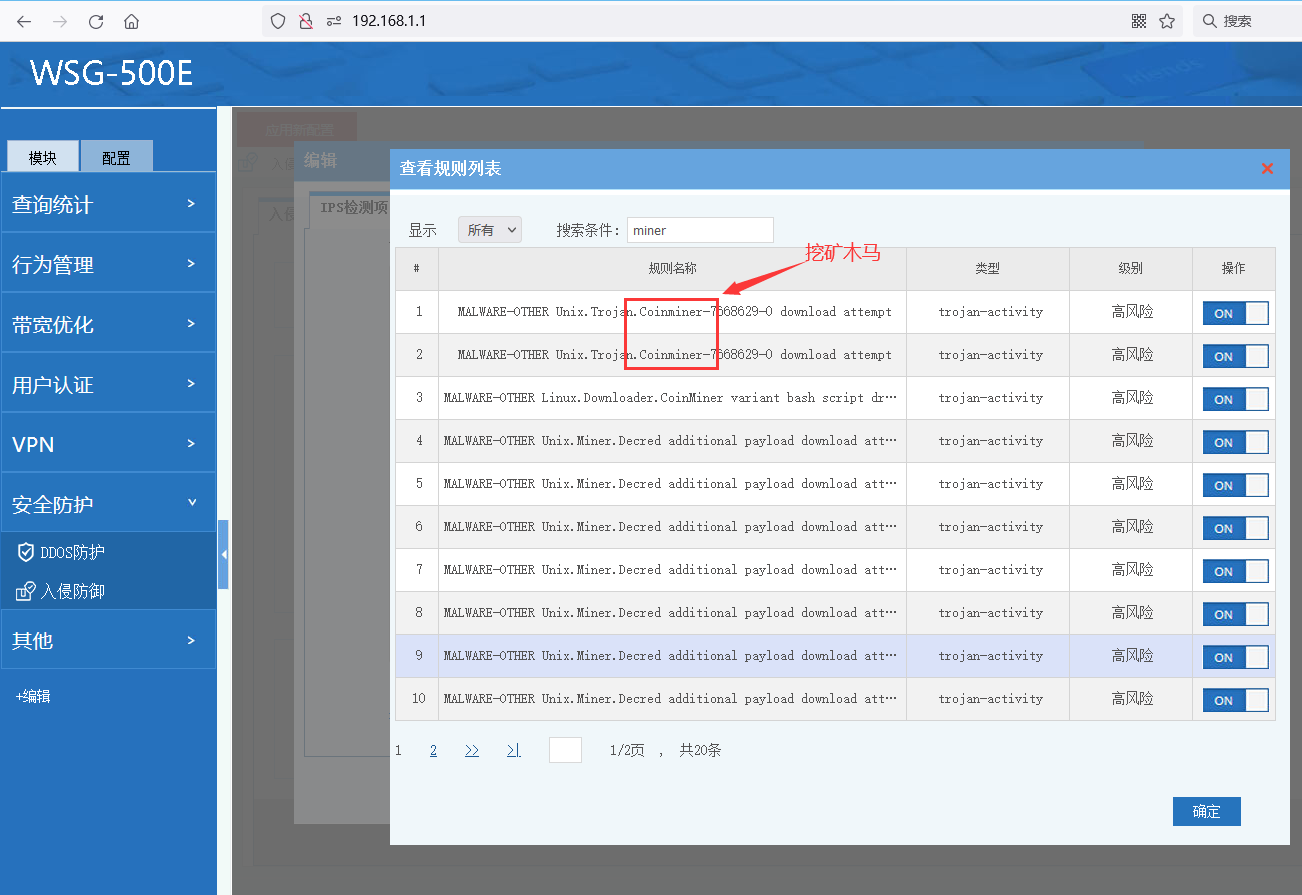
Task: Click the browser back arrow
Action: tap(24, 21)
